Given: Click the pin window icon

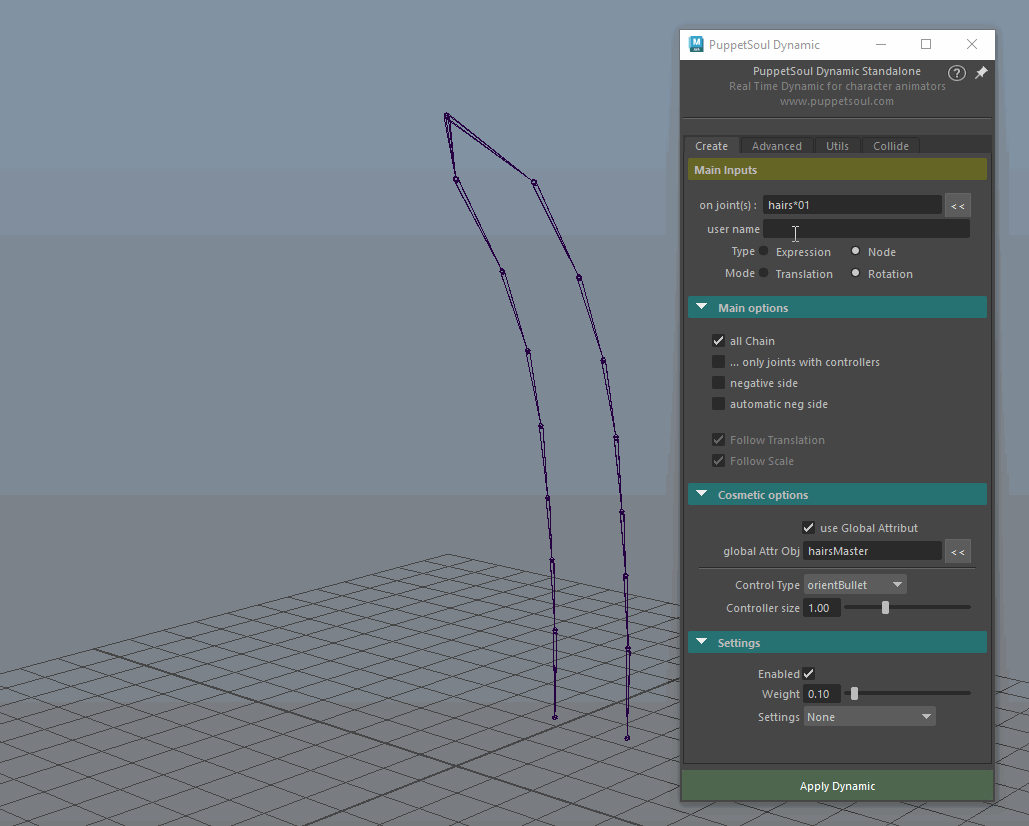Looking at the screenshot, I should pyautogui.click(x=981, y=73).
